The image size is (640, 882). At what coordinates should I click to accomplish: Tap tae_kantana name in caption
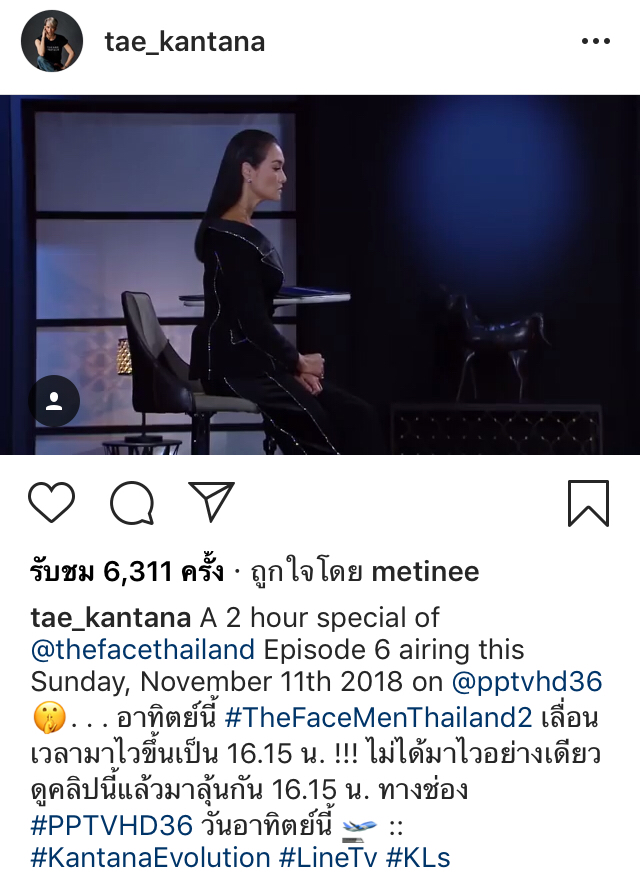tap(111, 618)
